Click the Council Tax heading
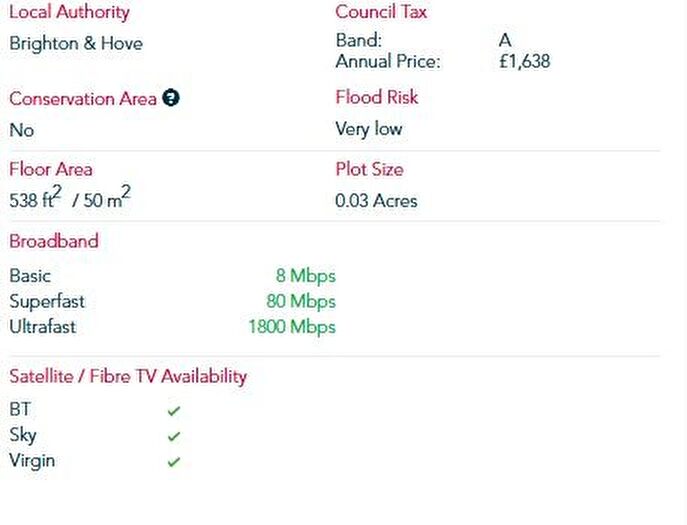This screenshot has width=687, height=525. 381,13
